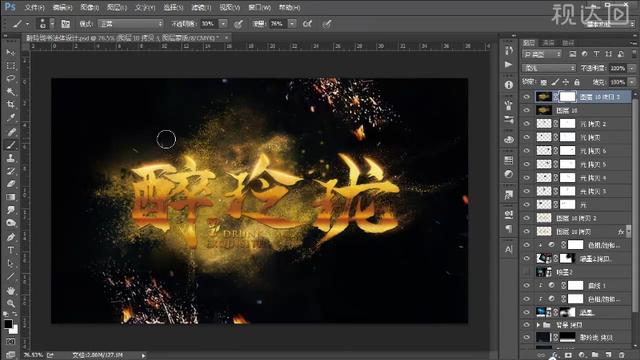Open the layer opacity dropdown arrow
640x360 pixels.
click(x=632, y=68)
